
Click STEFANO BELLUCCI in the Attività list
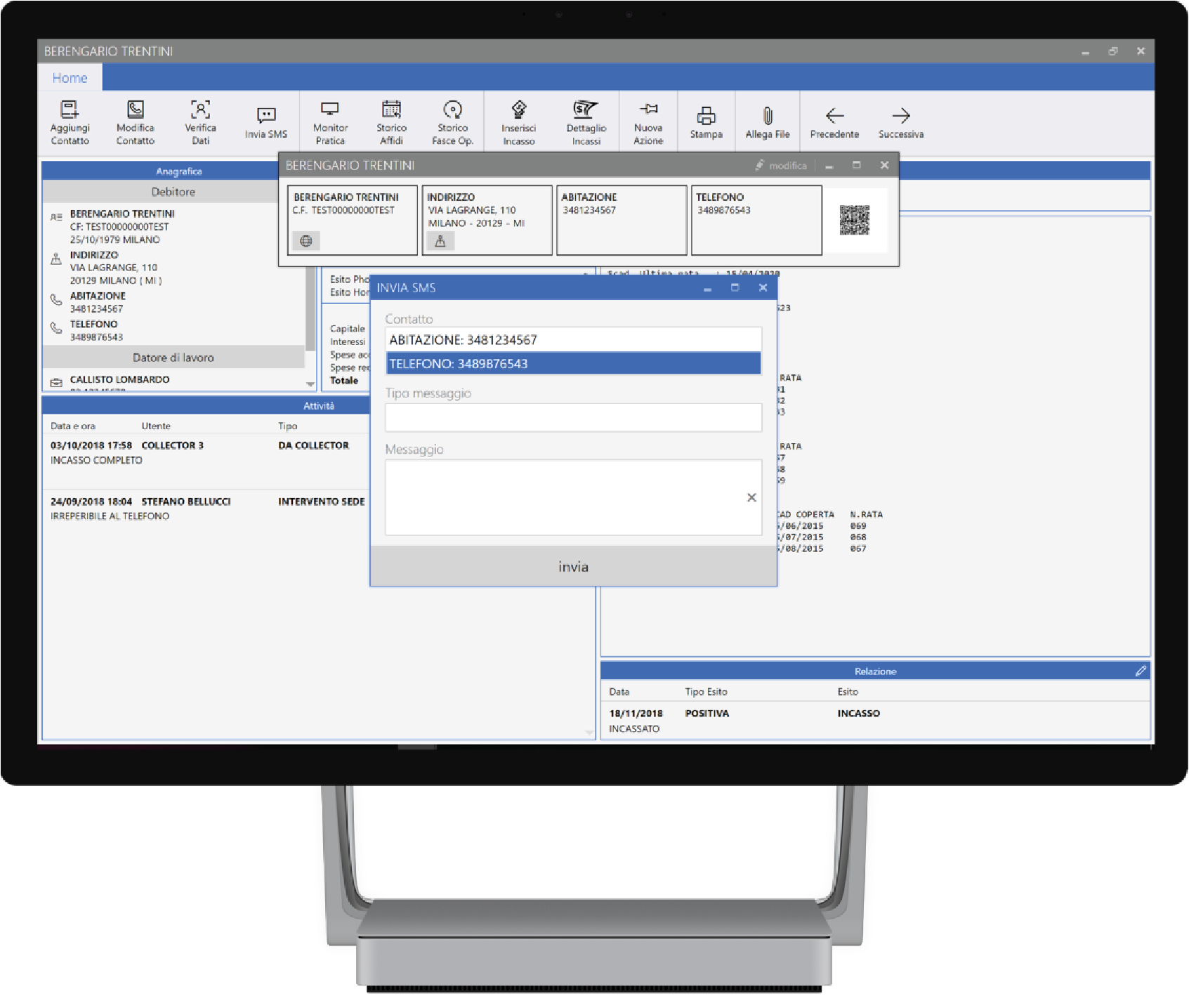[186, 502]
